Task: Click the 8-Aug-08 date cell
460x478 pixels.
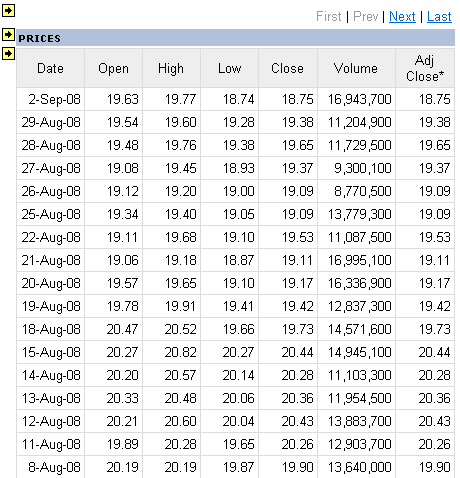Action: point(50,467)
